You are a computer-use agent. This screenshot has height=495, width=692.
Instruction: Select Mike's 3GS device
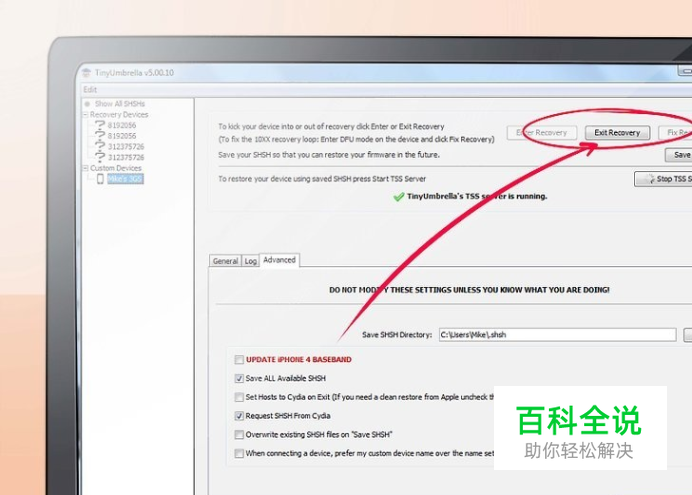pyautogui.click(x=125, y=179)
